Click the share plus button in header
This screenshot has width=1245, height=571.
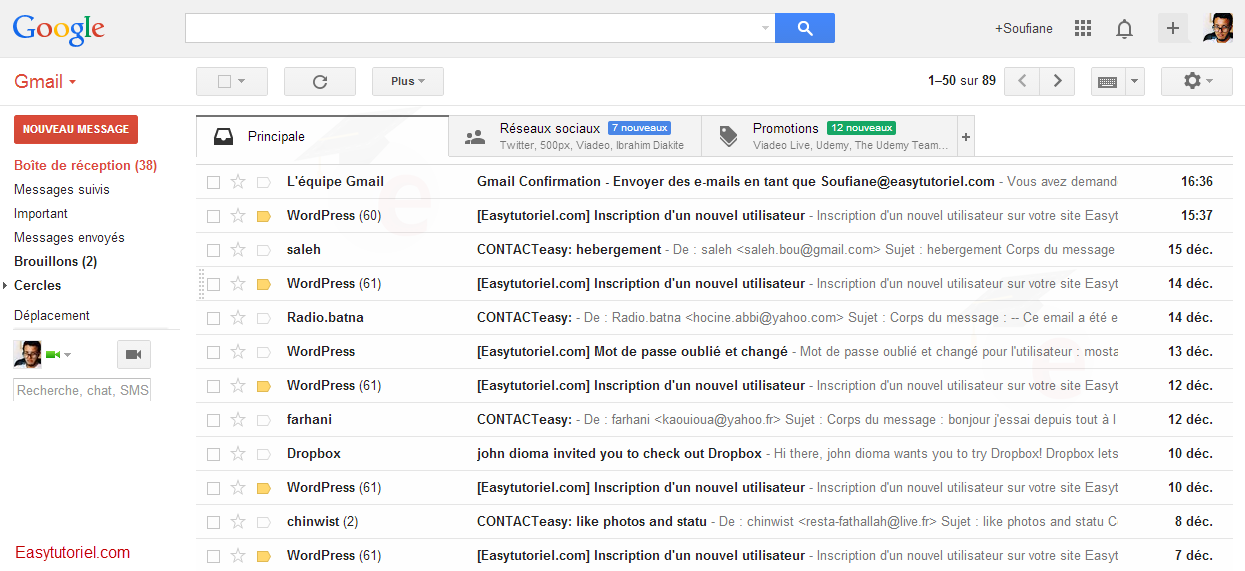(x=1173, y=28)
